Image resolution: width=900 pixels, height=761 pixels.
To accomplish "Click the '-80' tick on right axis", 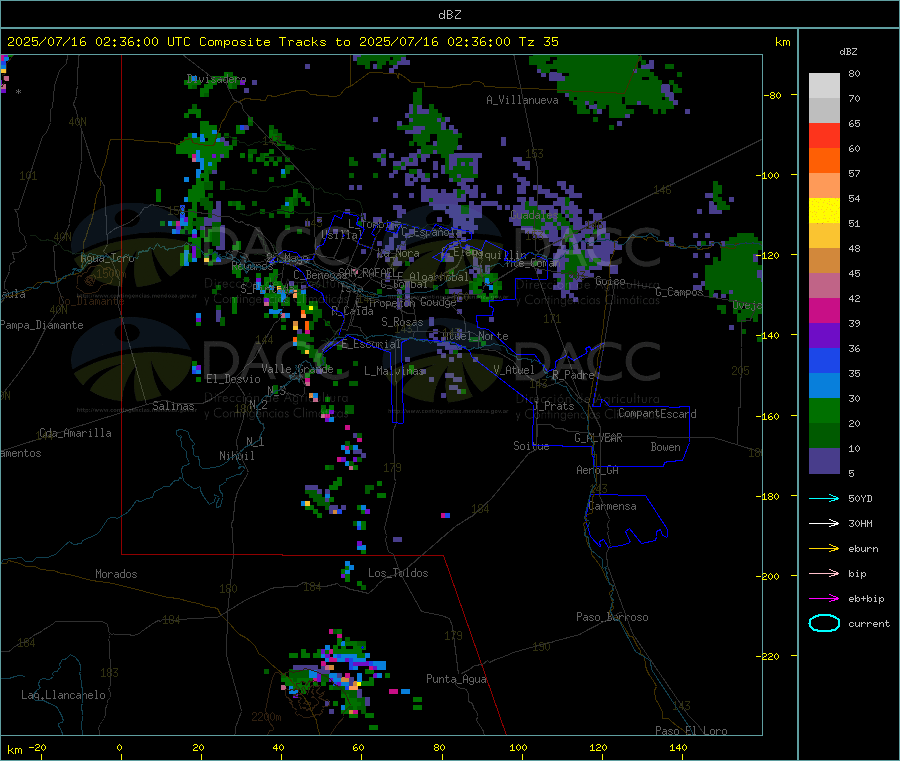I will click(772, 95).
